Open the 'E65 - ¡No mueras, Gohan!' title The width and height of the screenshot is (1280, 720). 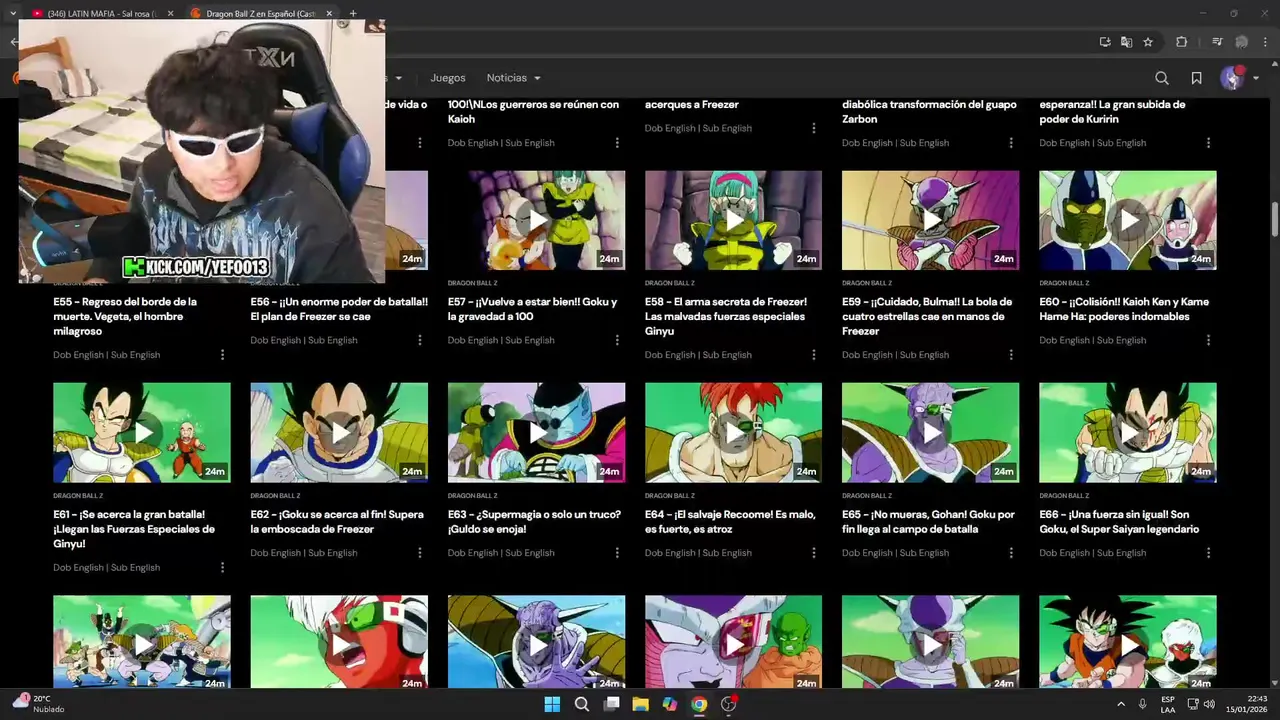coord(928,522)
